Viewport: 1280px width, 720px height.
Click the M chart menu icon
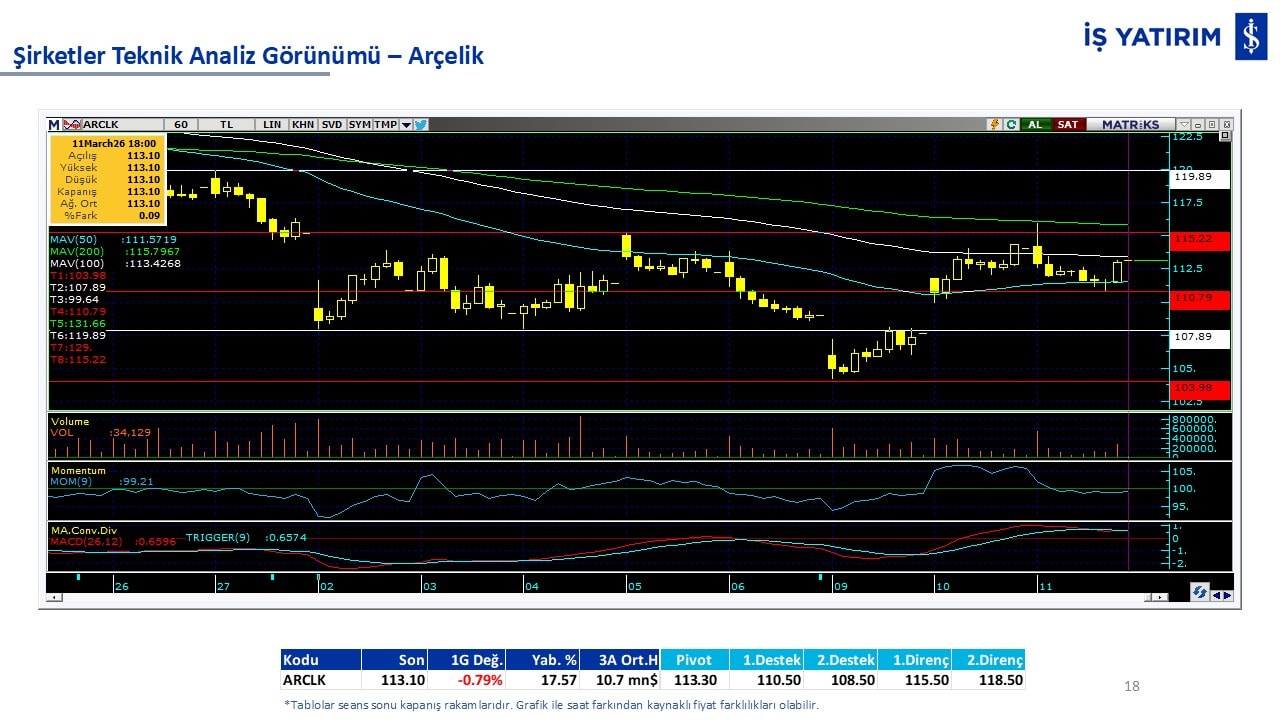[x=54, y=125]
